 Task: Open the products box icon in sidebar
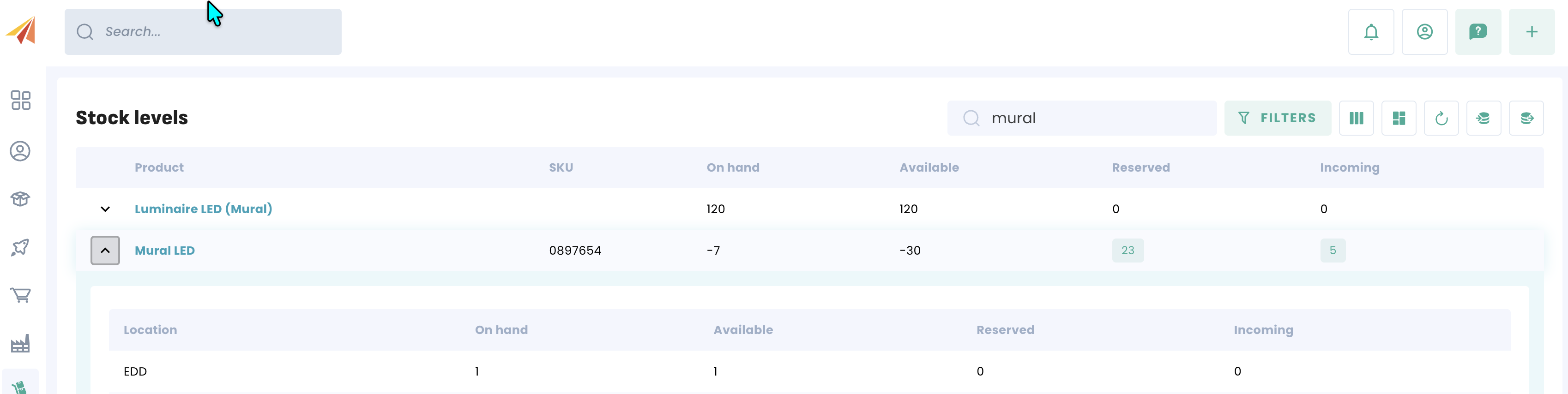tap(21, 199)
